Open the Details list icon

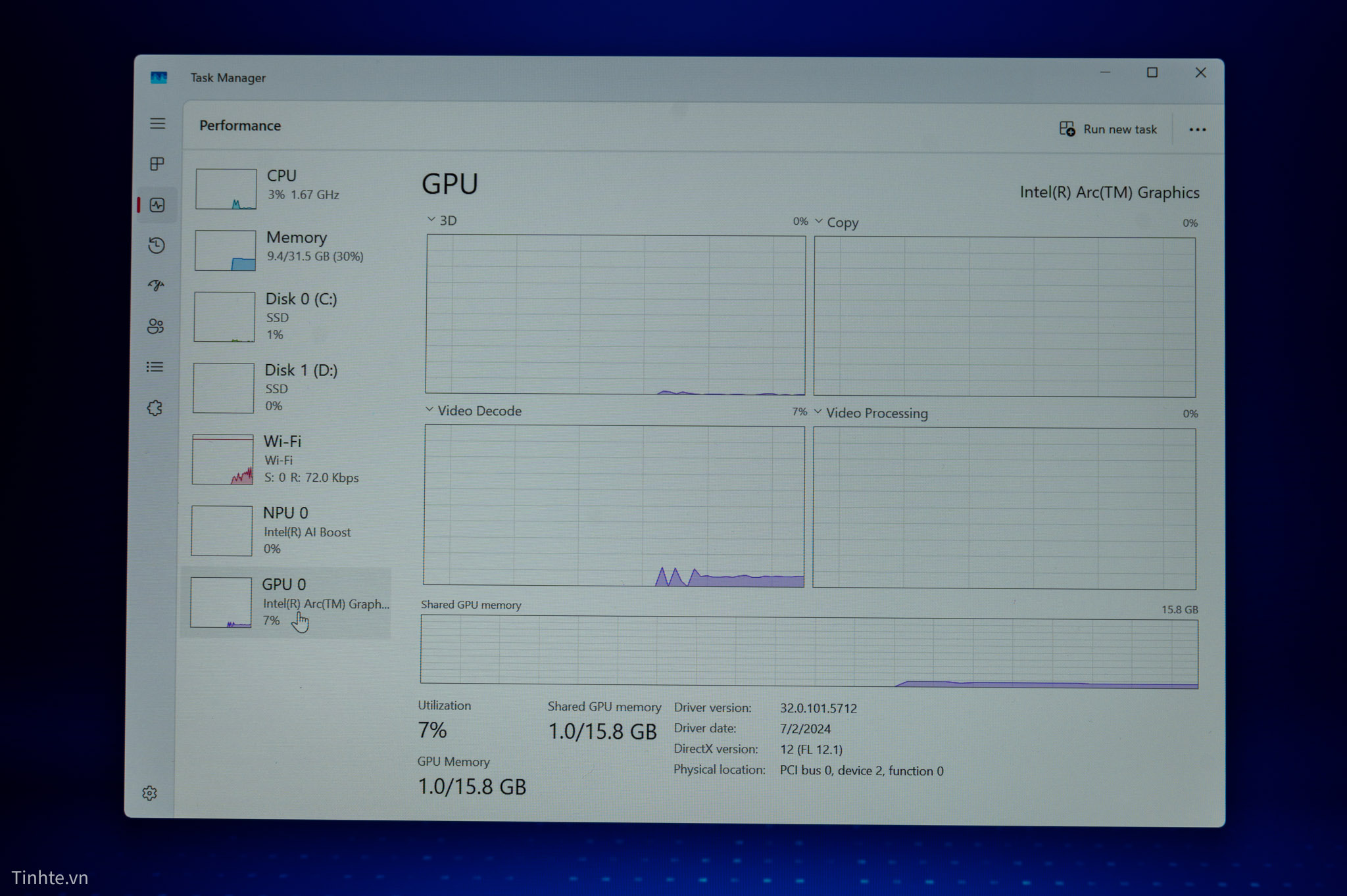(x=155, y=367)
